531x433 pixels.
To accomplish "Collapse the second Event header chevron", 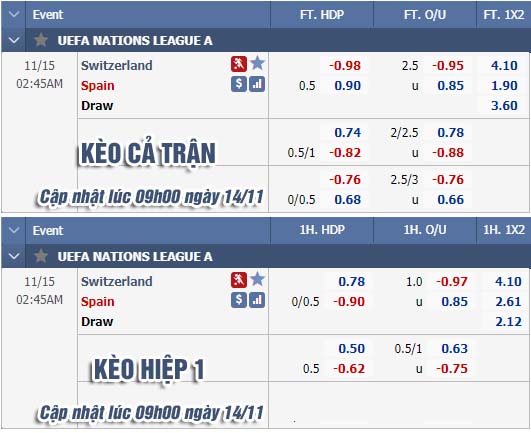I will pyautogui.click(x=14, y=231).
